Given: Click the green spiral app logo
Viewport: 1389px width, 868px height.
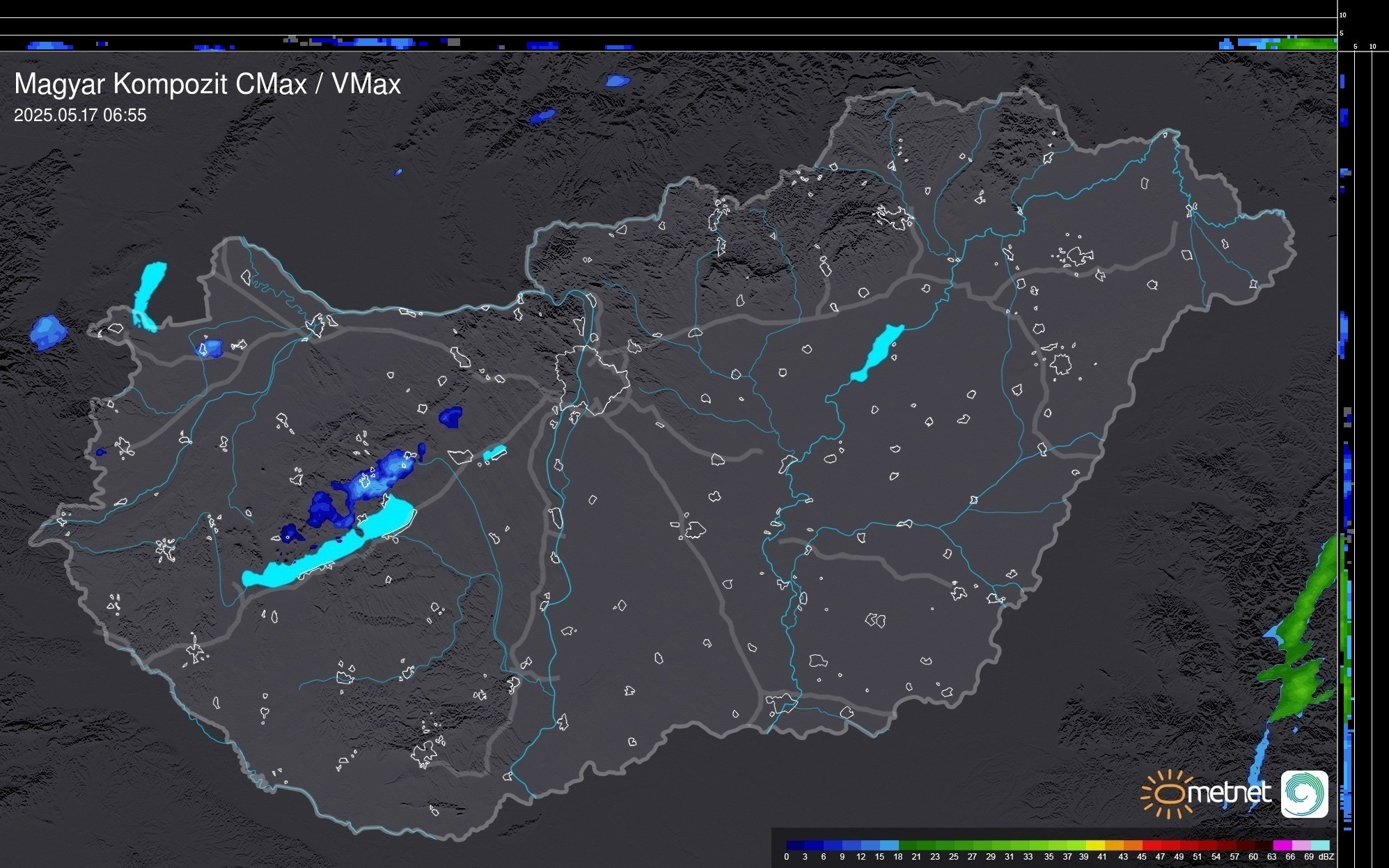Looking at the screenshot, I should pyautogui.click(x=1304, y=794).
